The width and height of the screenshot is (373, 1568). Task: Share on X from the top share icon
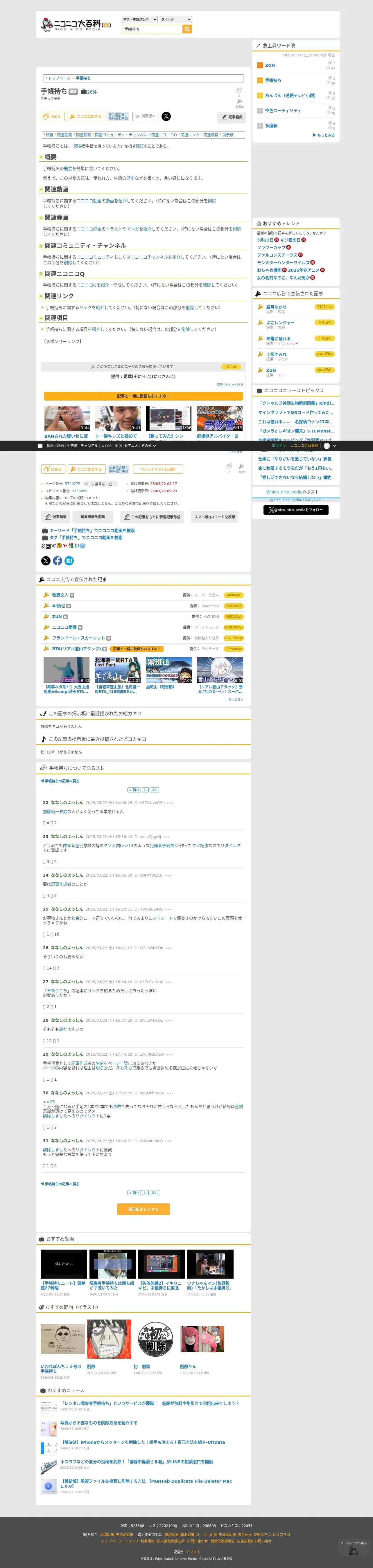166,116
